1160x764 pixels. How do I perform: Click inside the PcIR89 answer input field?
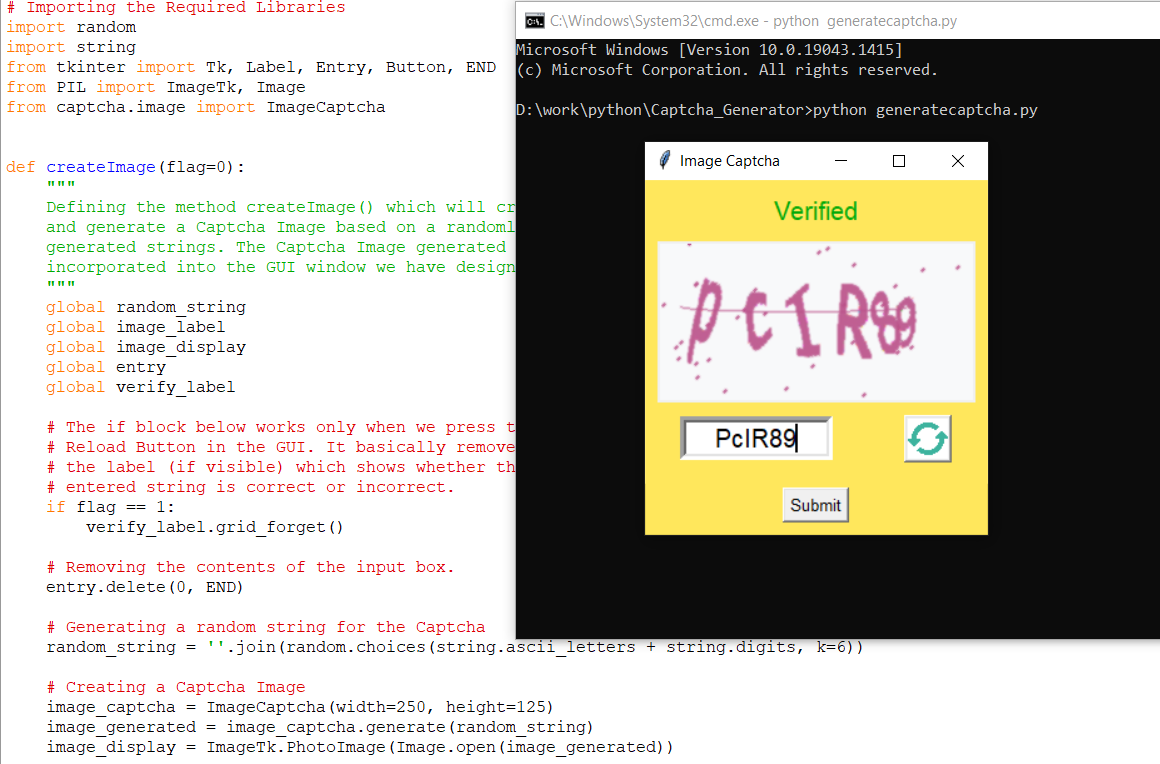tap(755, 437)
